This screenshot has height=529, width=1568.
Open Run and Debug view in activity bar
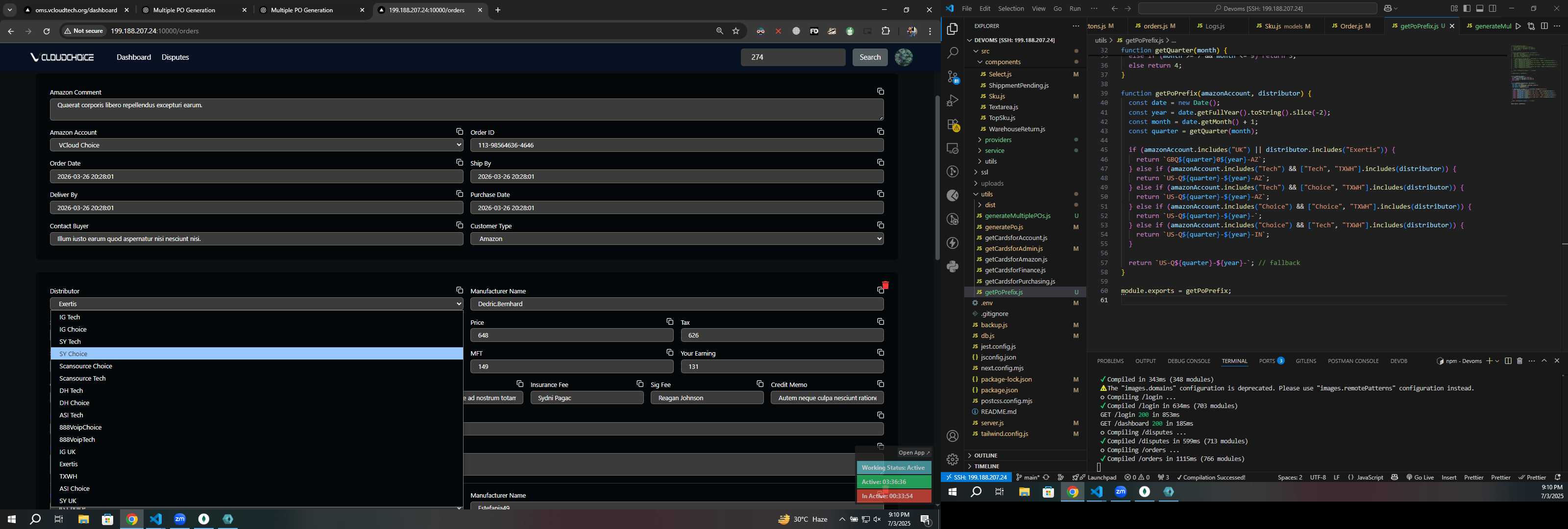953,101
